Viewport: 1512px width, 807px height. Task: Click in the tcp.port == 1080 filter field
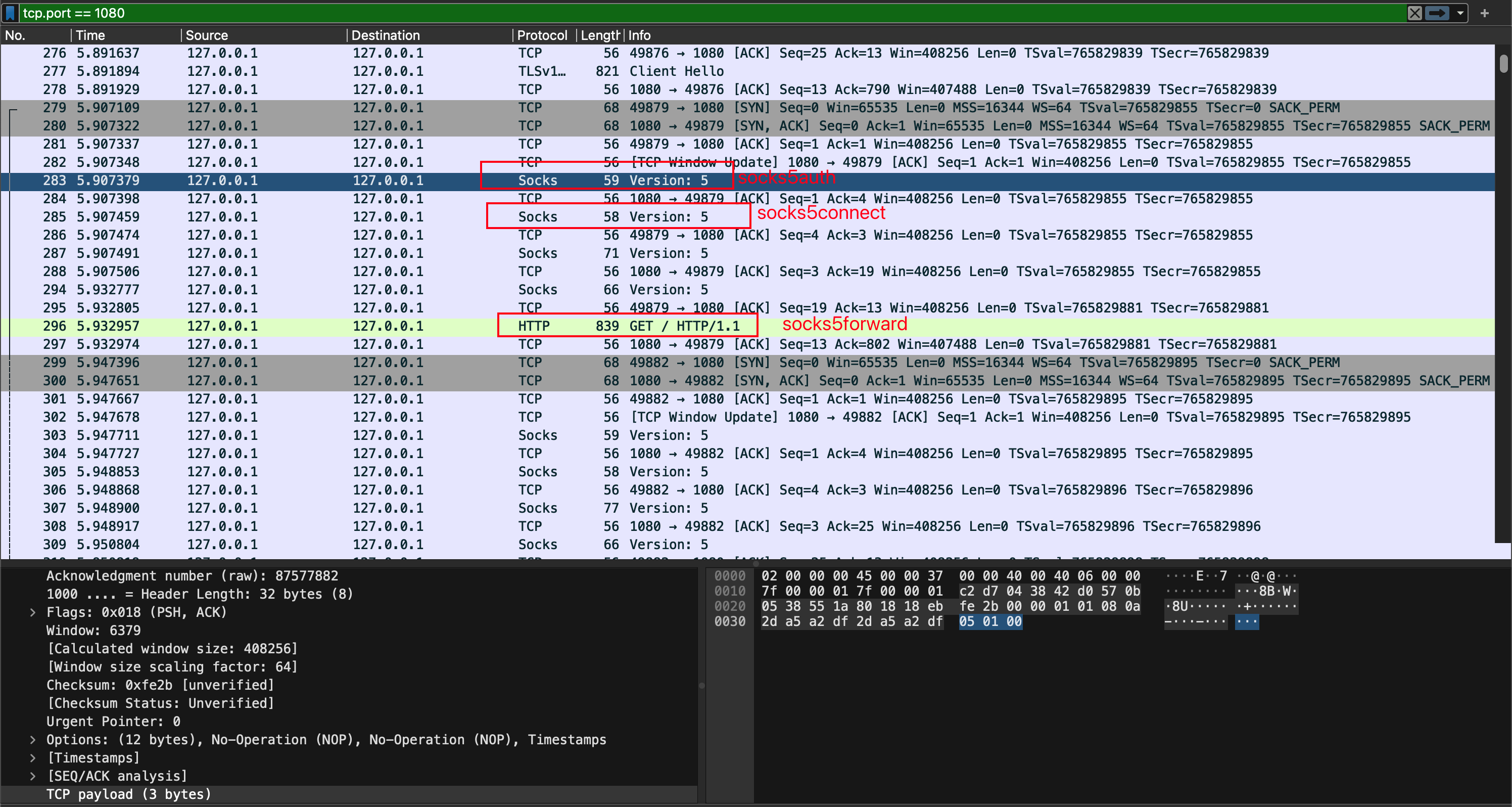coord(704,13)
